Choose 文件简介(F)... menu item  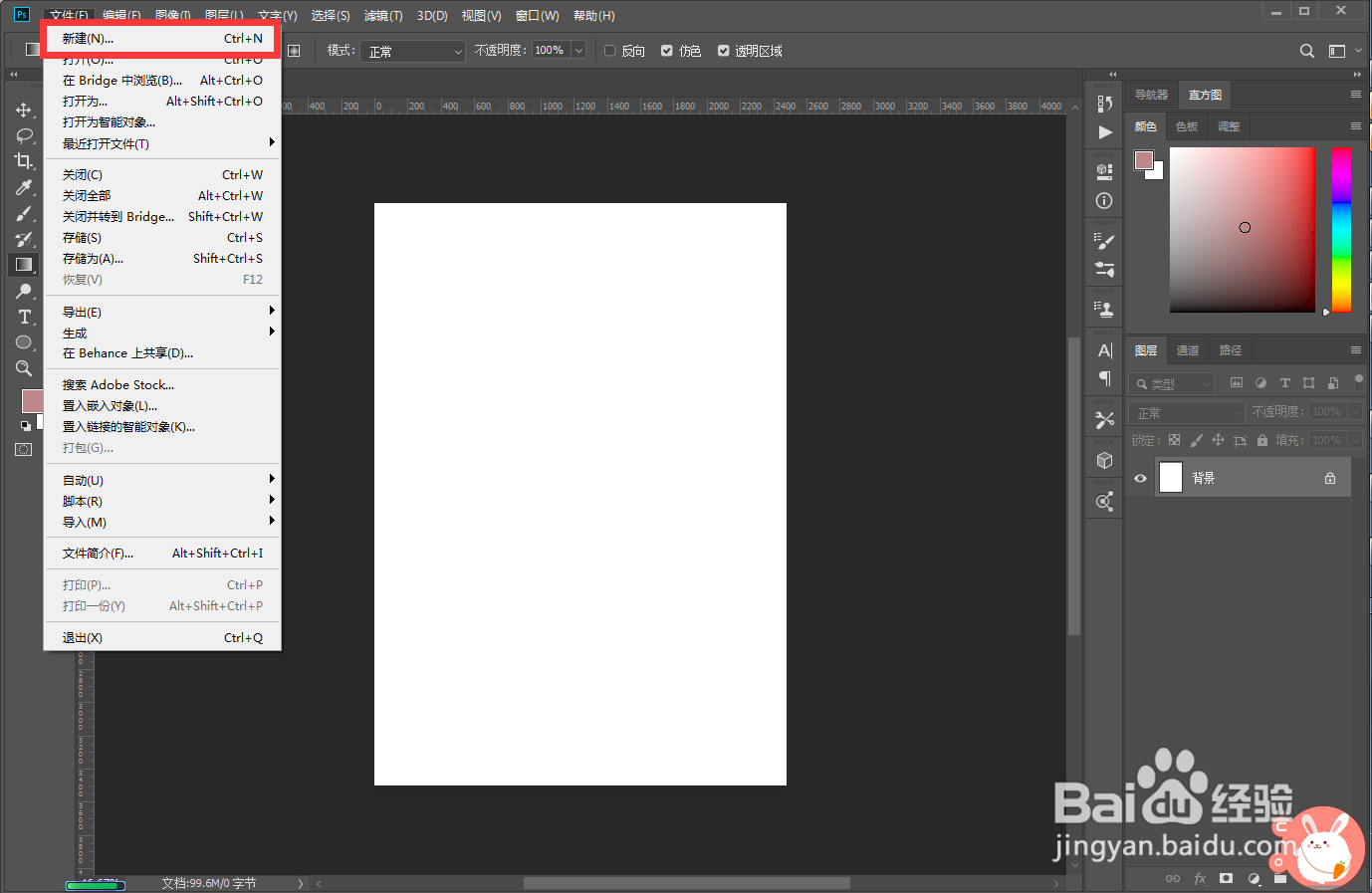[x=162, y=554]
